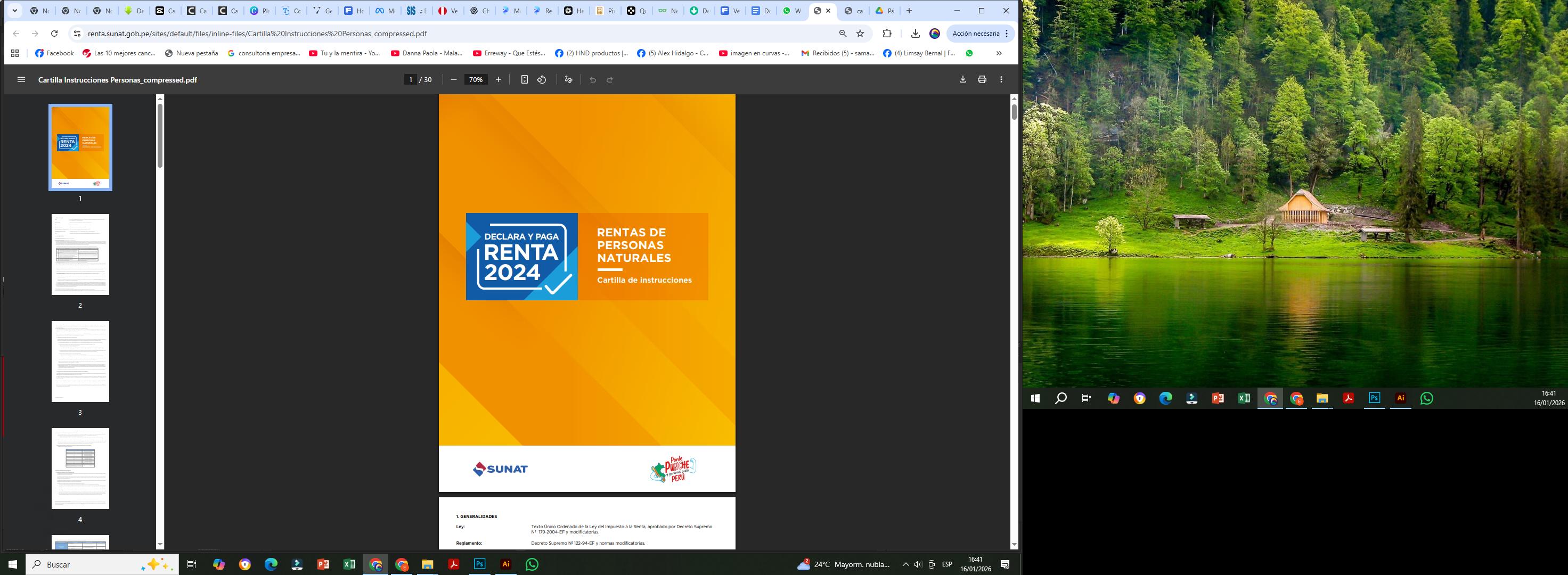Zoom in the PDF with plus button

tap(499, 80)
